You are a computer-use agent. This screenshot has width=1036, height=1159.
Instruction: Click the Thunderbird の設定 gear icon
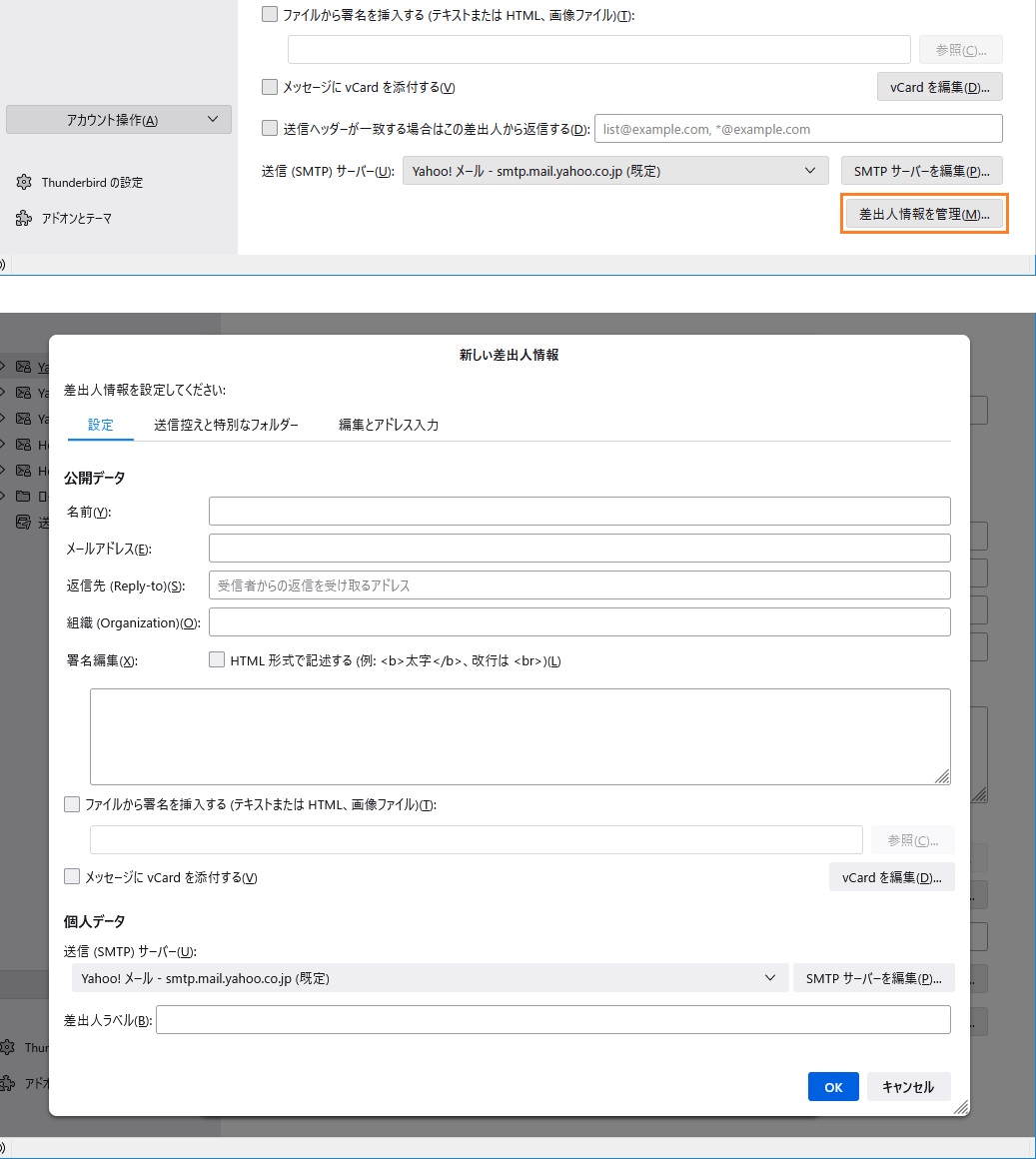tap(24, 182)
